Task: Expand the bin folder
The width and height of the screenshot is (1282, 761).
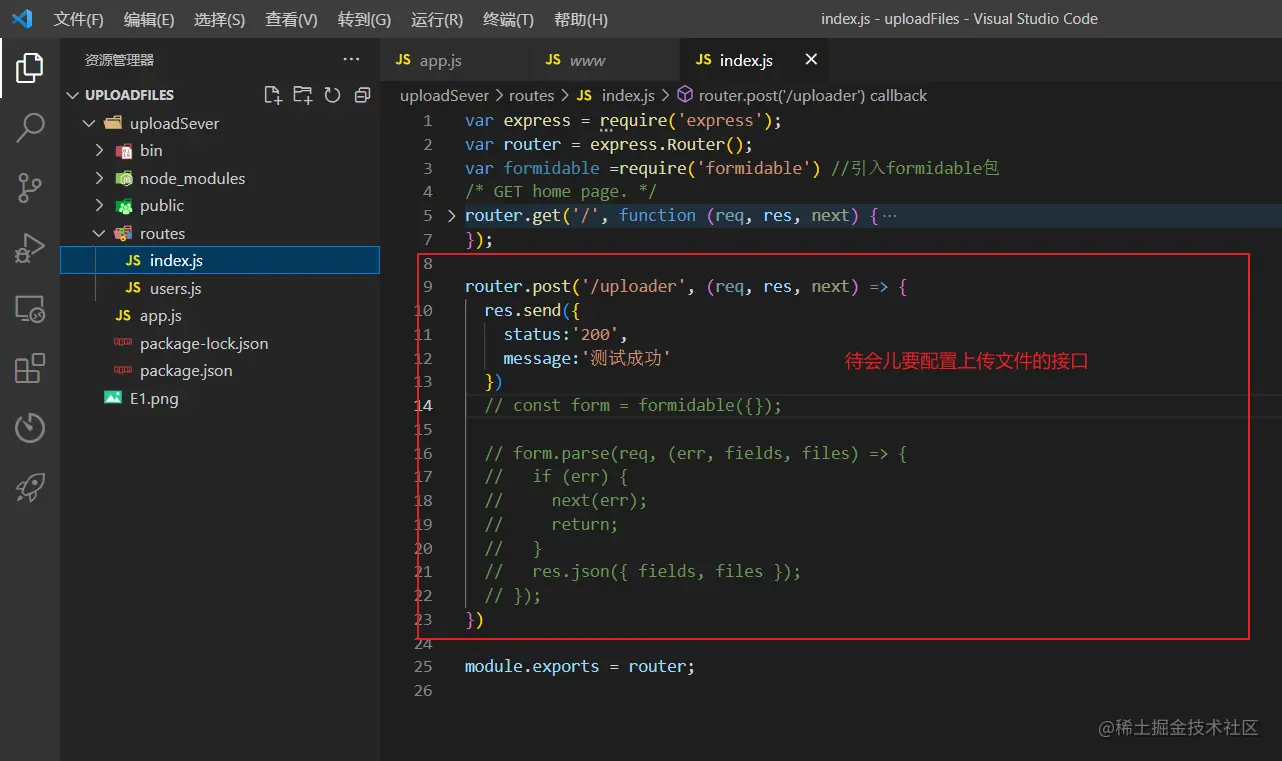Action: pyautogui.click(x=99, y=150)
